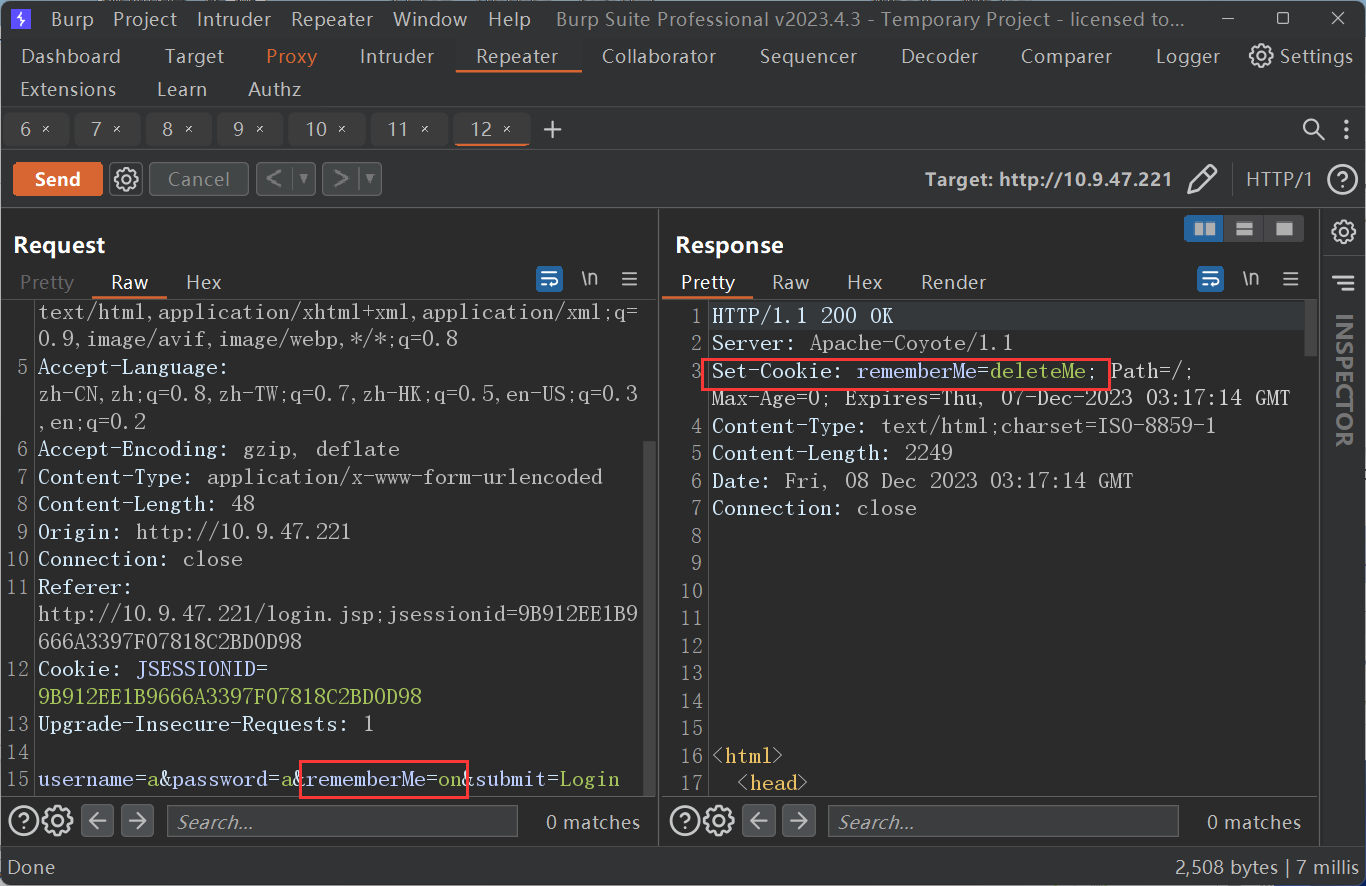1366x886 pixels.
Task: Open the Intruder menu
Action: coord(234,19)
